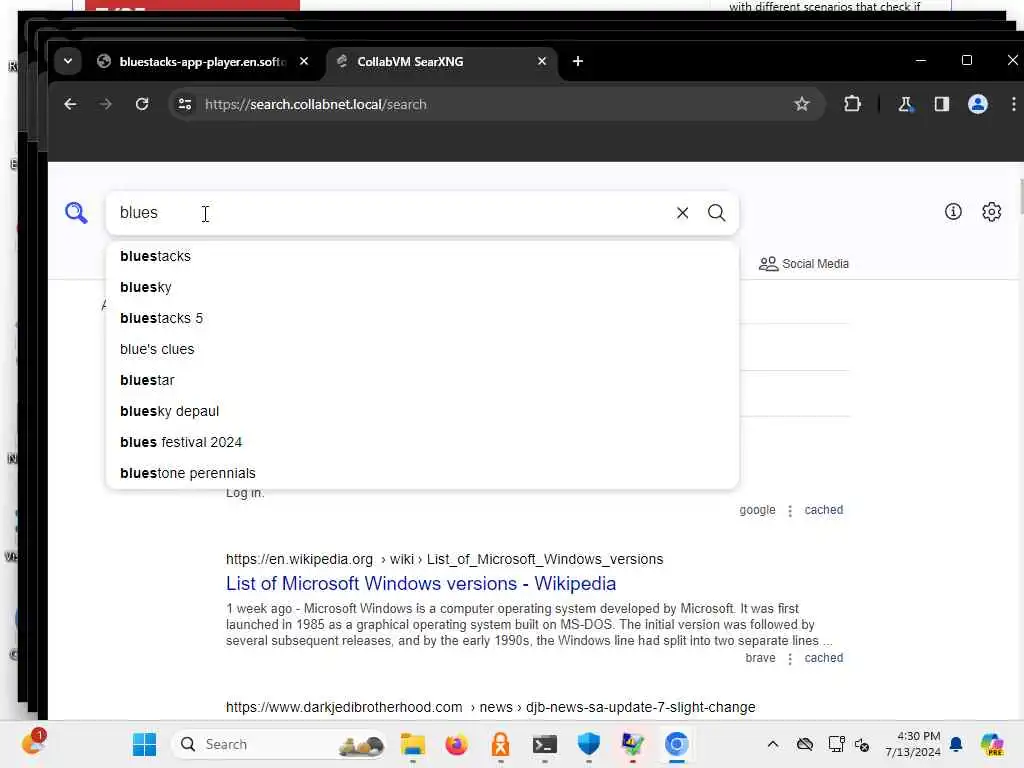1024x768 pixels.
Task: Close the CollabVM SearXNG tab
Action: coord(541,61)
